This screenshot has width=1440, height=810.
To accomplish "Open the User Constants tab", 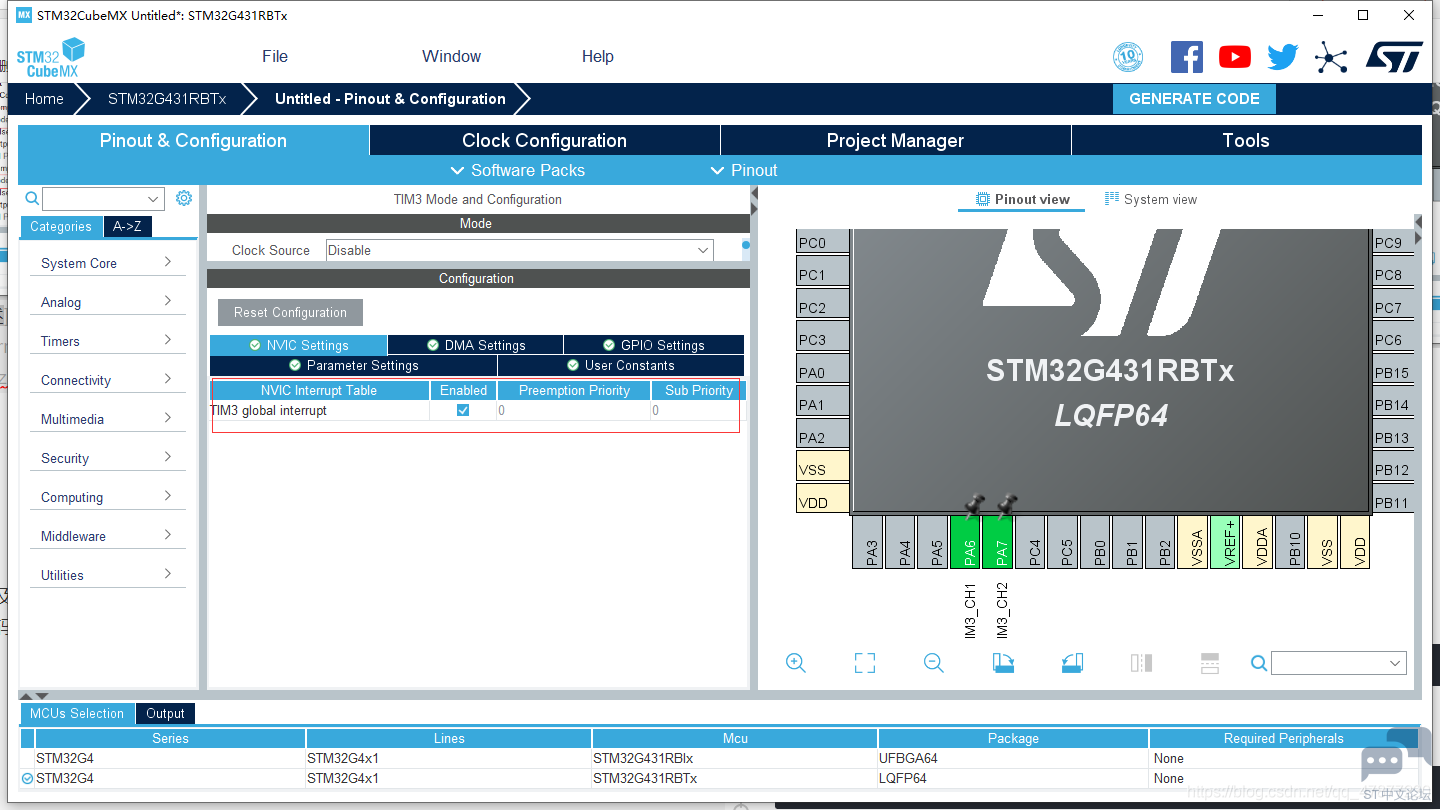I will click(621, 365).
